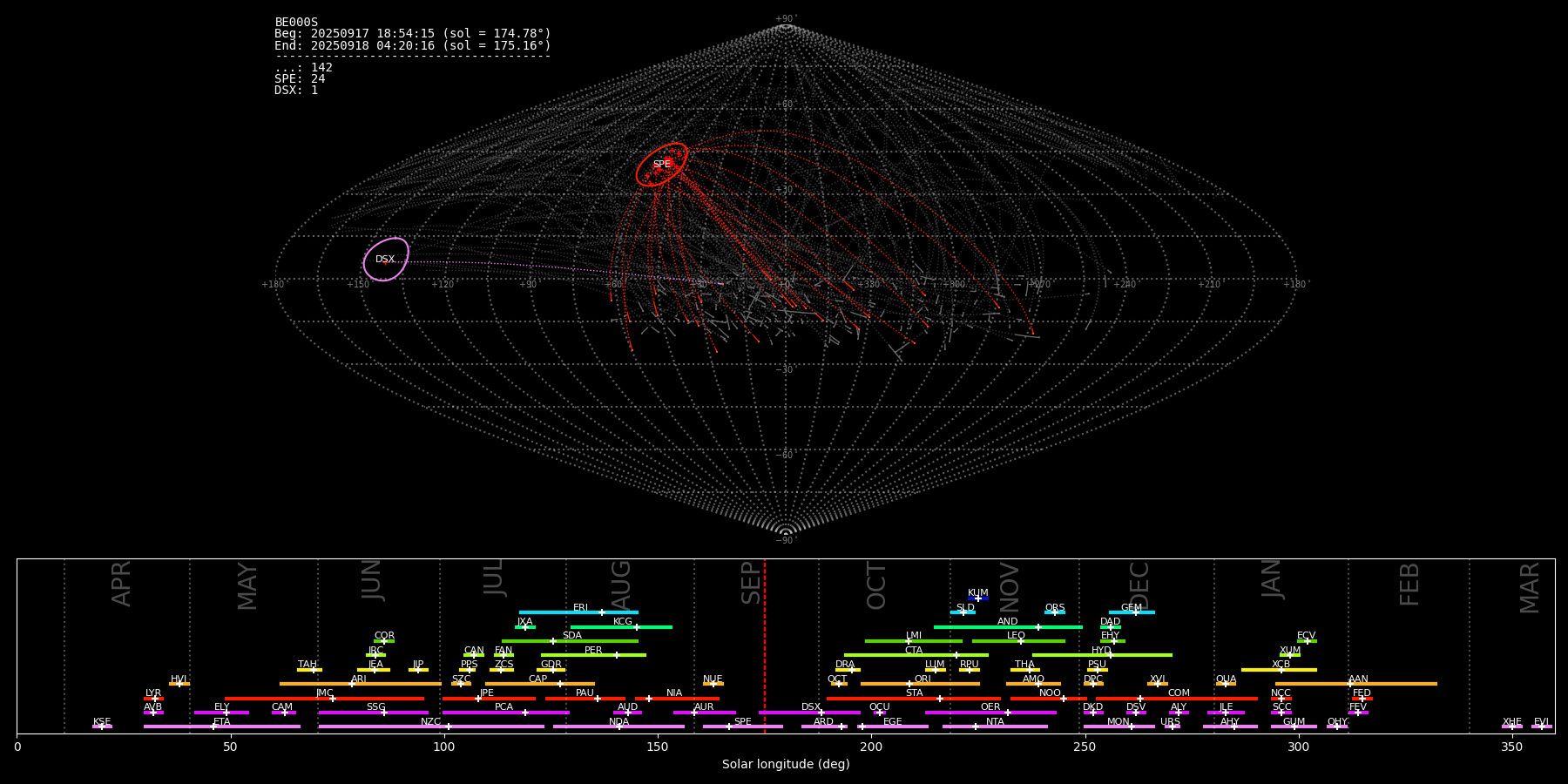Click the ERI shower bar label
The width and height of the screenshot is (1568, 784).
pos(581,608)
